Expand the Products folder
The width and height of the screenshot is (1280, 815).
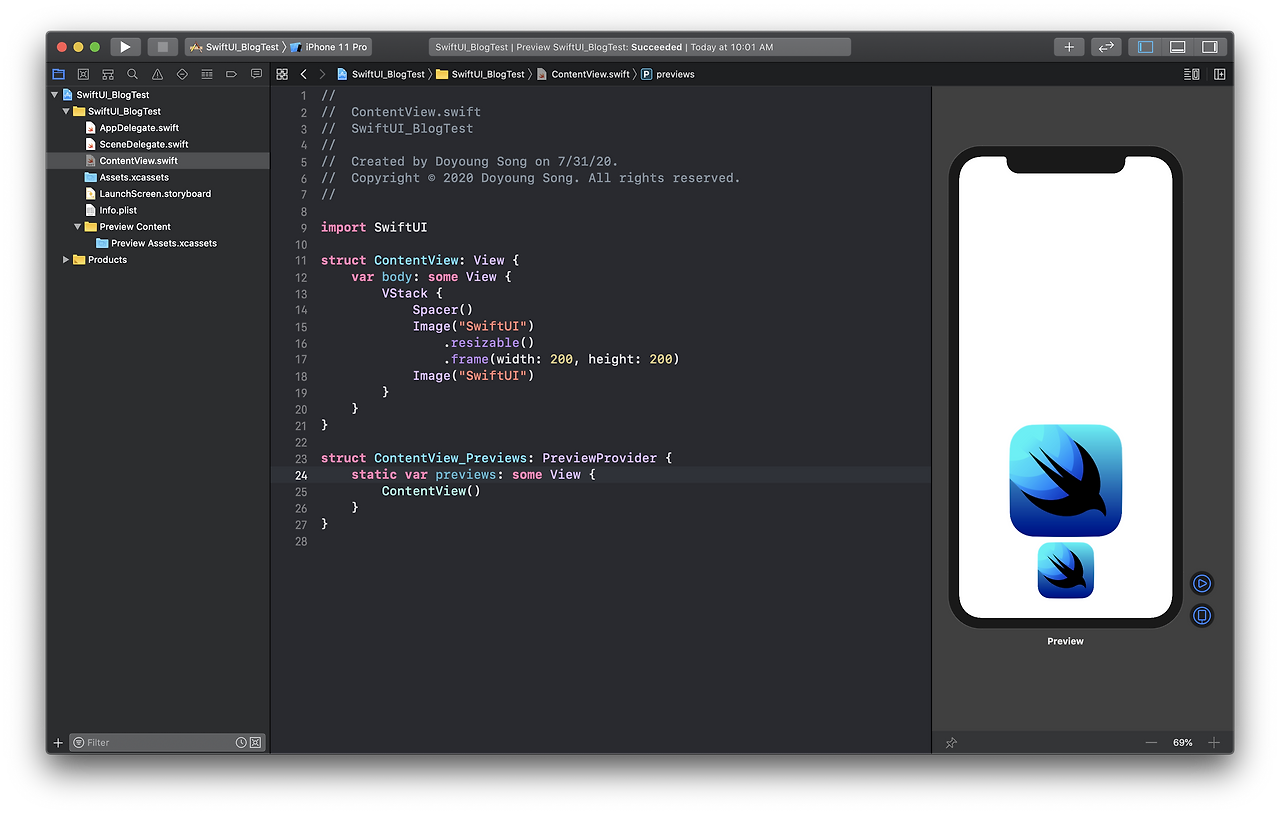click(66, 260)
